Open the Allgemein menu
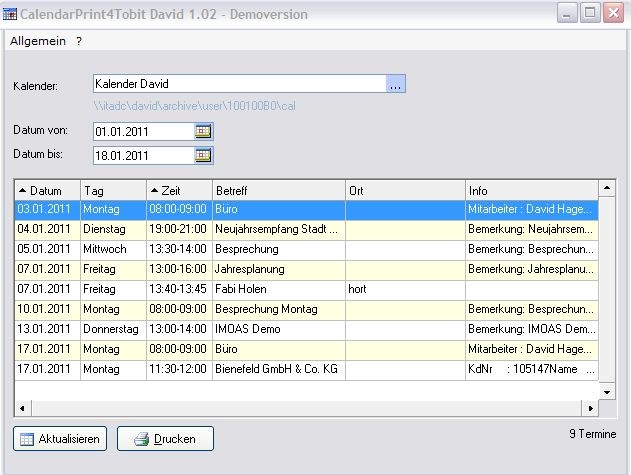 click(x=38, y=41)
